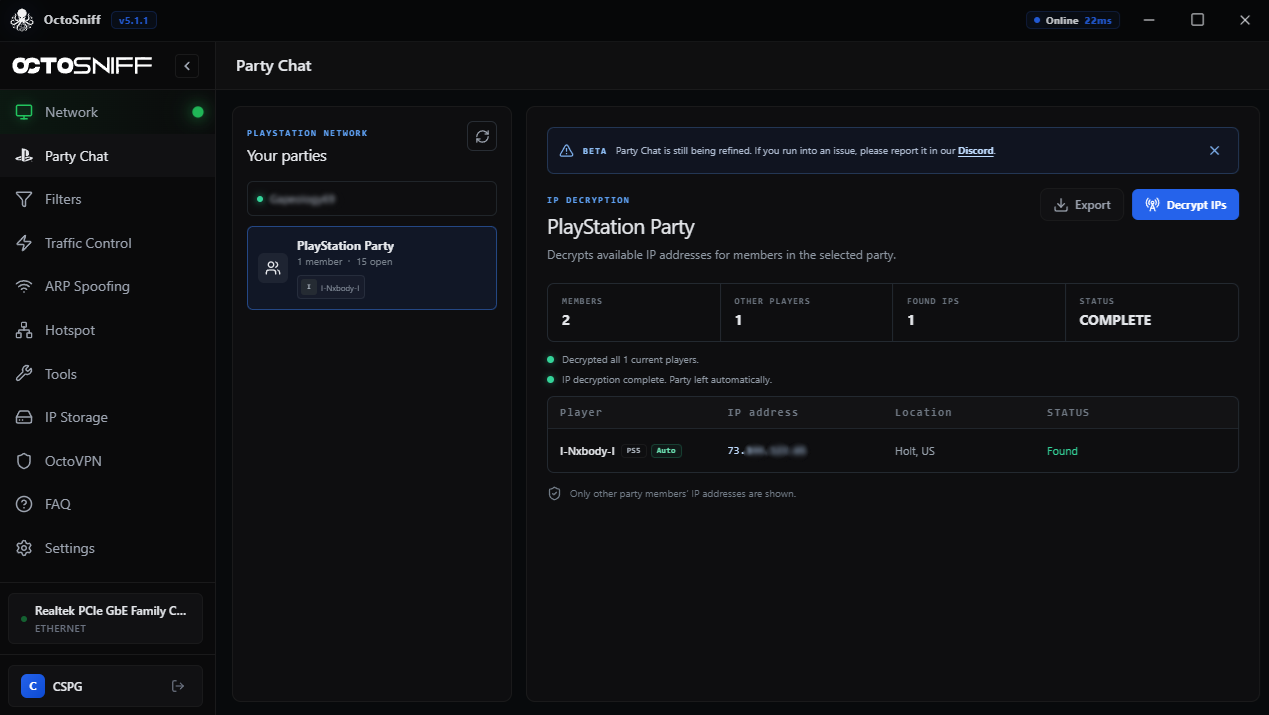Click the Realtek PCIe GbE adapter selector
Viewport: 1269px width, 715px height.
pos(105,619)
